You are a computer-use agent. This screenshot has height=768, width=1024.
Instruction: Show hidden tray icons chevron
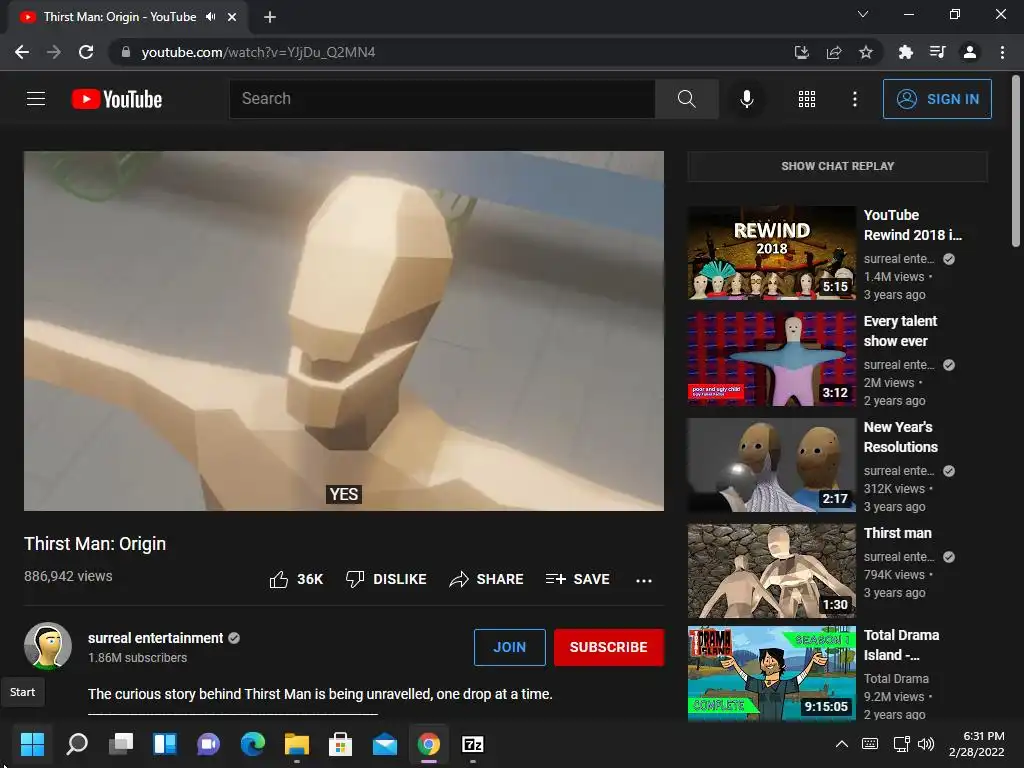click(842, 744)
